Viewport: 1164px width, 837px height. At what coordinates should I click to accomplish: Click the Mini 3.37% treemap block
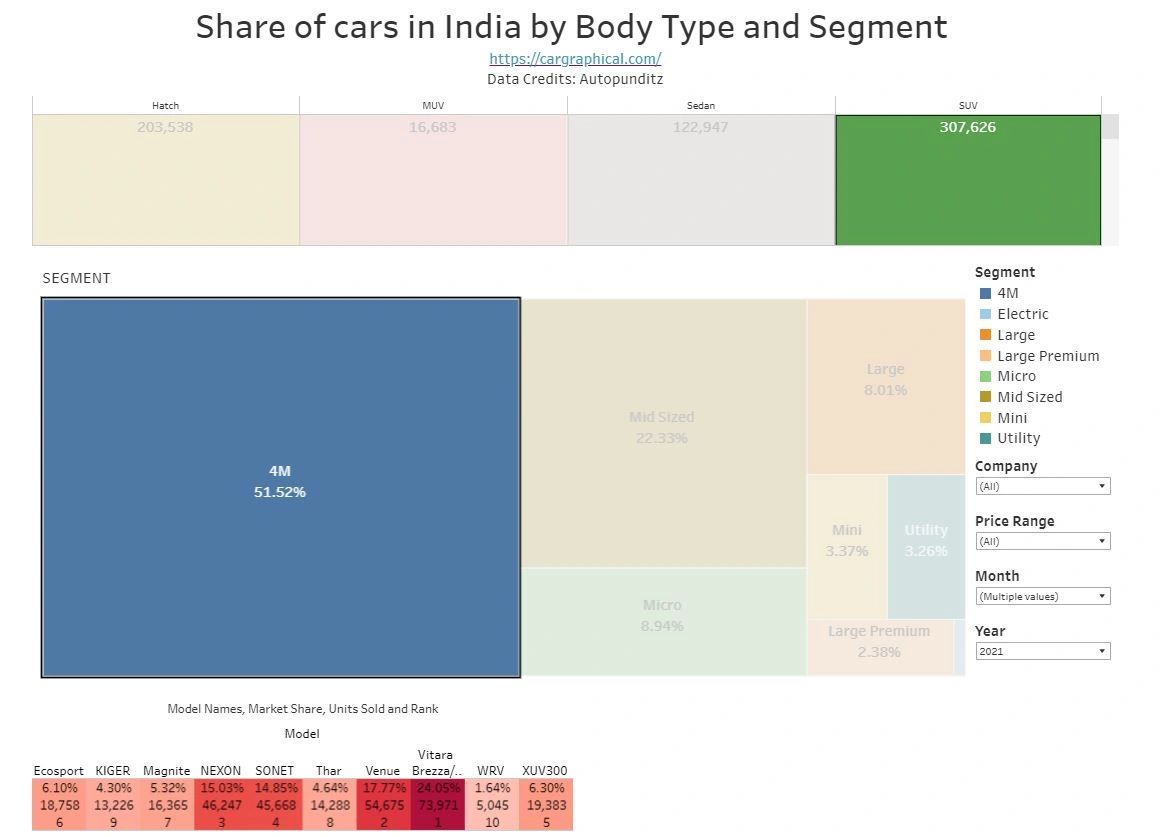[x=847, y=547]
